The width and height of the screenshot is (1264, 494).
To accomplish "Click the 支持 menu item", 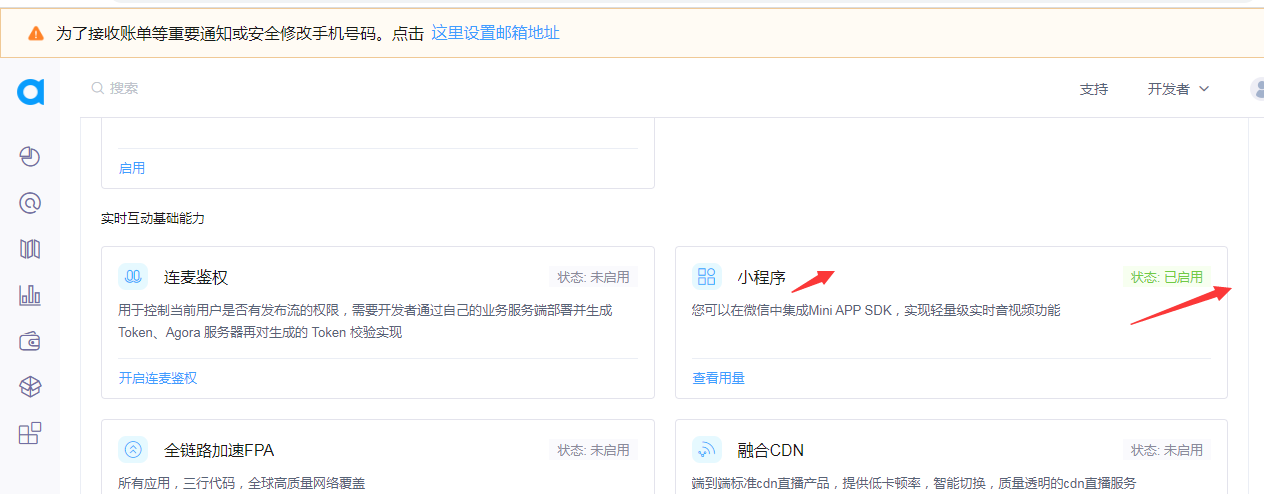I will pyautogui.click(x=1094, y=89).
